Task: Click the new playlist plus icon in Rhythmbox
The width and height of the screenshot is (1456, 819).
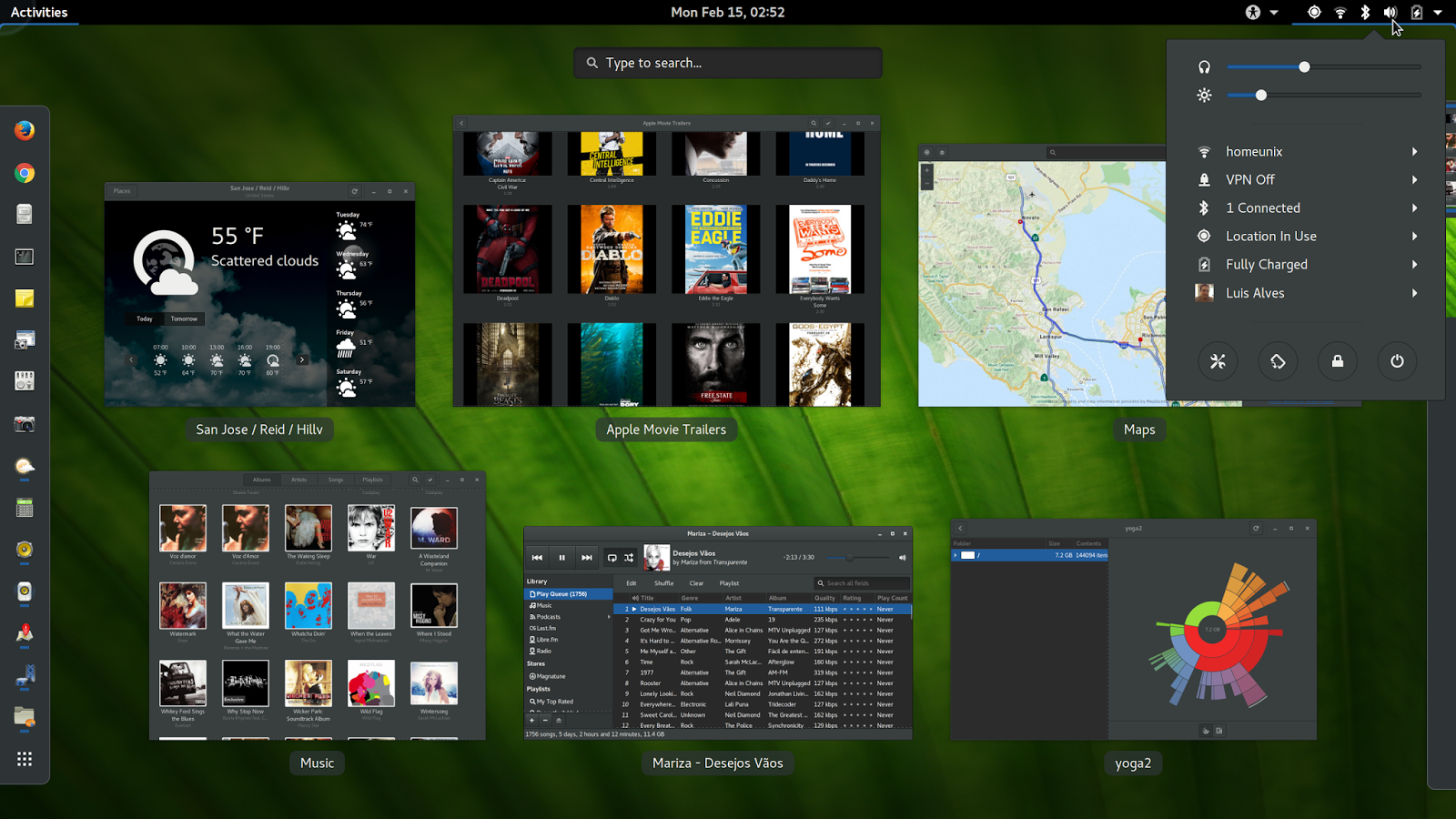Action: pos(531,721)
